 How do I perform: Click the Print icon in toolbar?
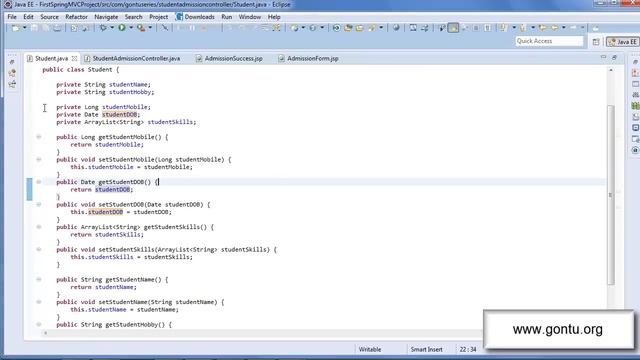pyautogui.click(x=58, y=28)
